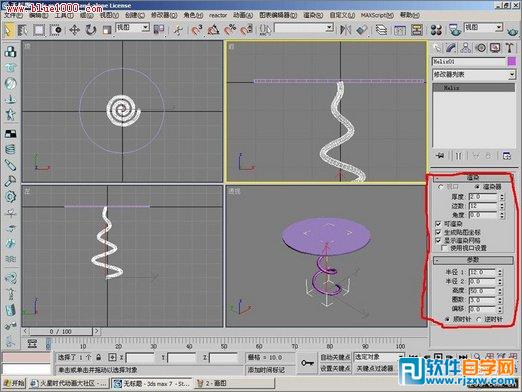Toggle the 显示渲染网格 checkbox
This screenshot has width=522, height=392.
(x=438, y=240)
